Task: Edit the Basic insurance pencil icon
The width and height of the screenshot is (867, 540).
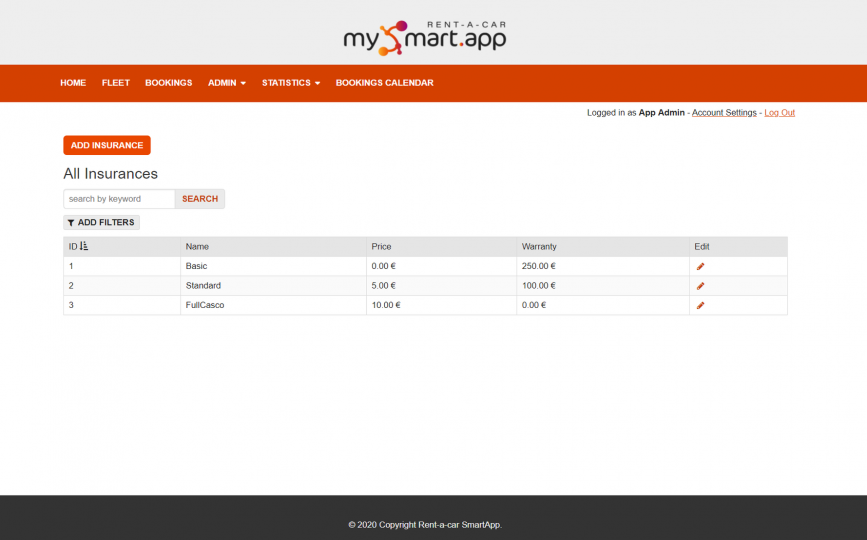Action: click(700, 266)
